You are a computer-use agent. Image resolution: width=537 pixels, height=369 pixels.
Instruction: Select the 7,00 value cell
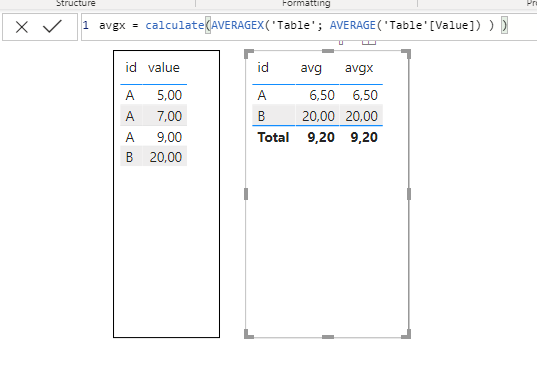pos(169,116)
